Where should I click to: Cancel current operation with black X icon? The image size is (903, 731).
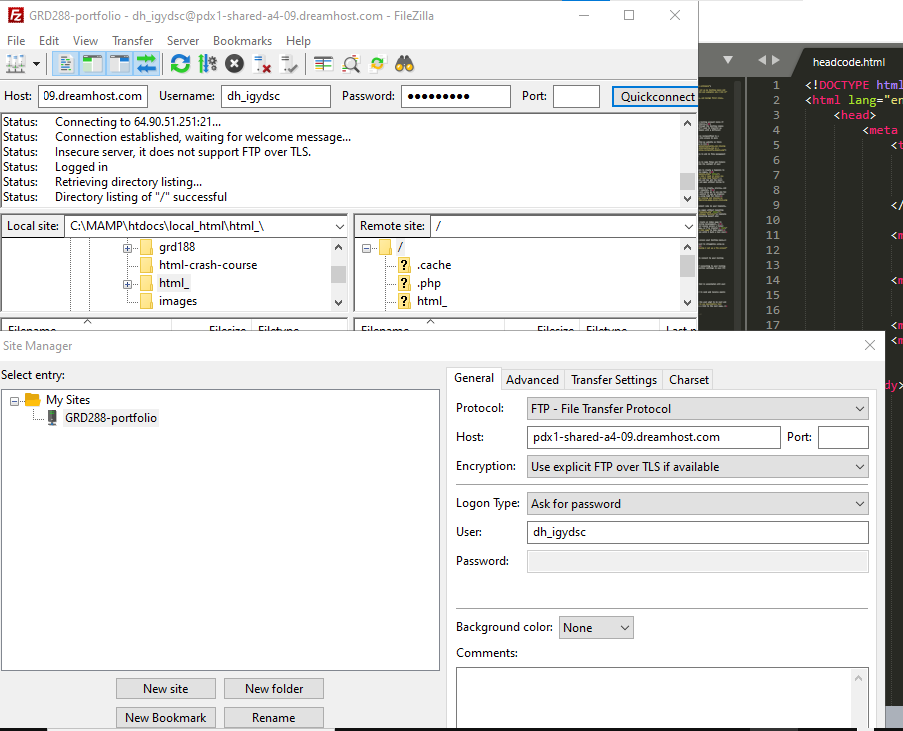234,64
